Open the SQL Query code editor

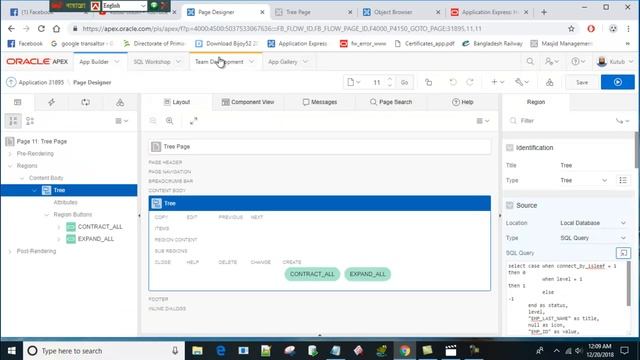[623, 253]
